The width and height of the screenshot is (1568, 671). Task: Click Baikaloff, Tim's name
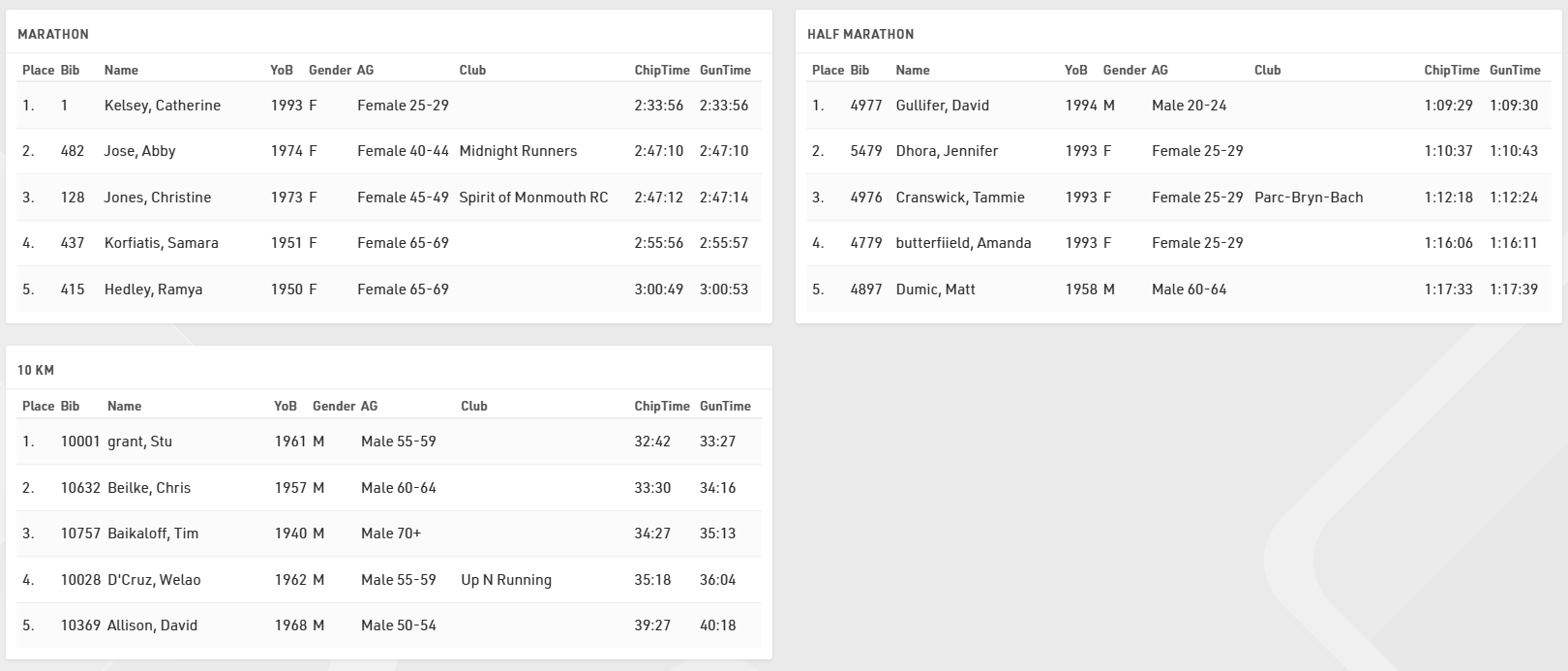tap(153, 534)
